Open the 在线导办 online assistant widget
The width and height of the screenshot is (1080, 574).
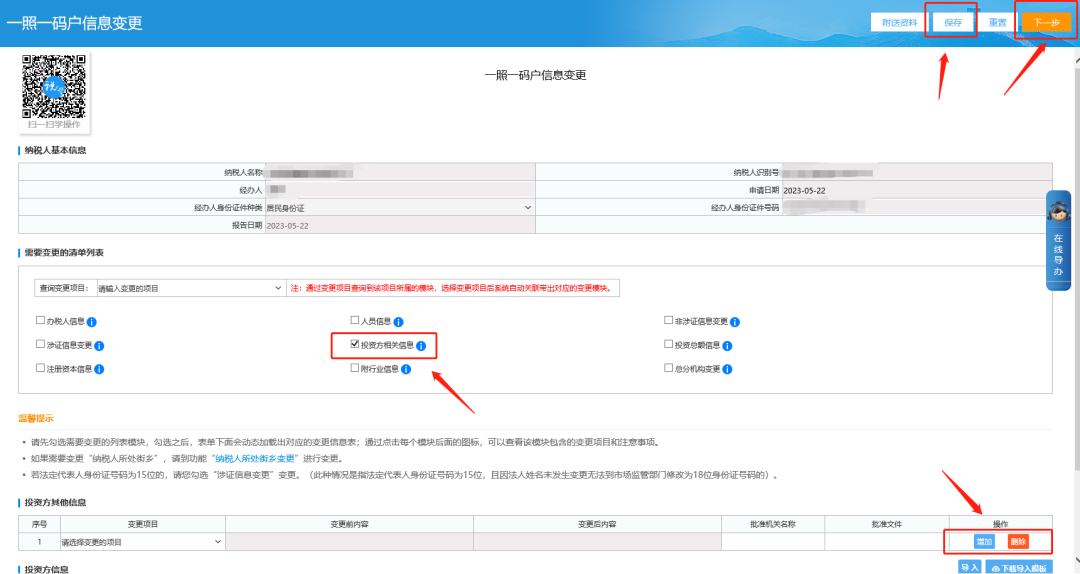(1058, 240)
